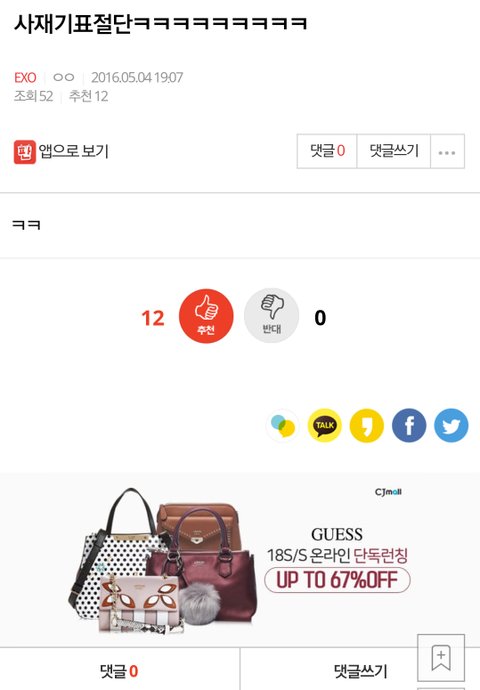Screen dimensions: 480x690
Task: Share via the yellow KakaoStory icon
Action: click(366, 426)
